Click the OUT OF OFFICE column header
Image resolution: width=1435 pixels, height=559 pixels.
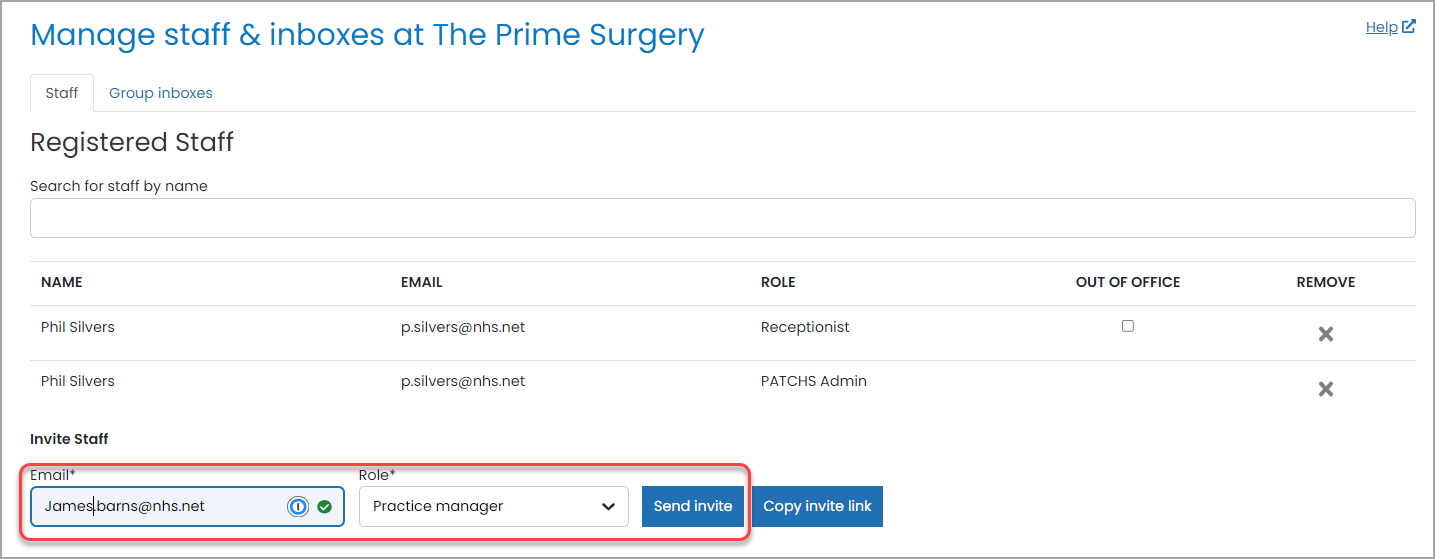tap(1128, 283)
